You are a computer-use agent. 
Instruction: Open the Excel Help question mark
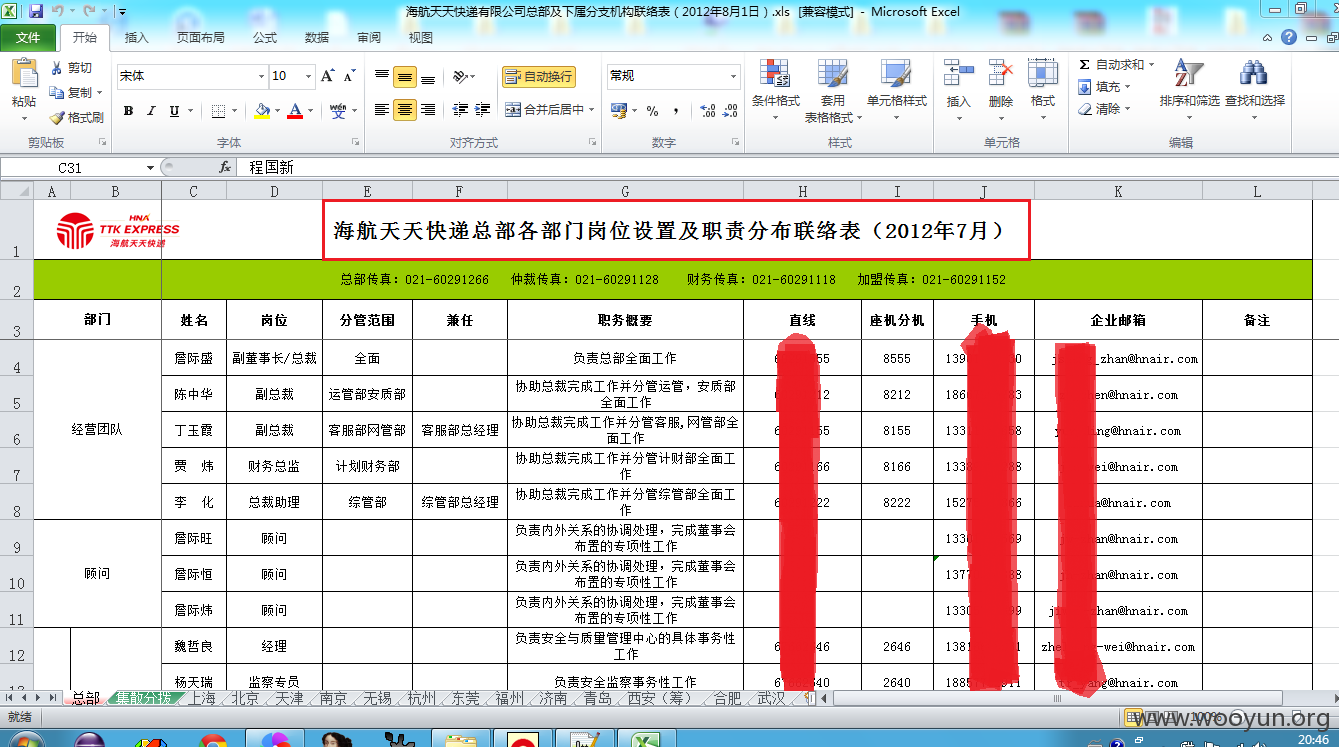click(1290, 37)
